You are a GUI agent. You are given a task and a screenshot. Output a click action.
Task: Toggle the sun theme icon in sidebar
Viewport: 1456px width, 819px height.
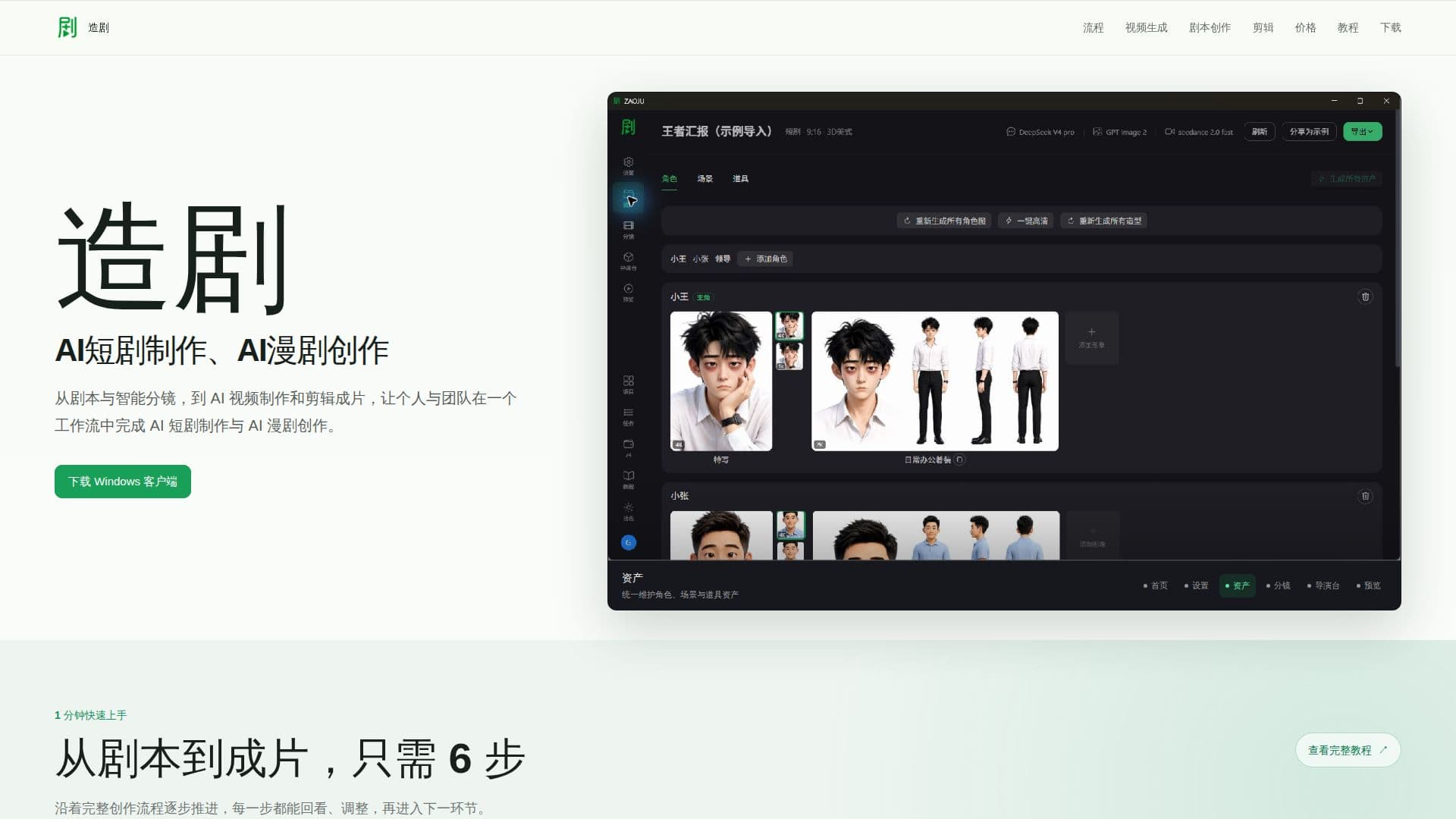[x=629, y=511]
